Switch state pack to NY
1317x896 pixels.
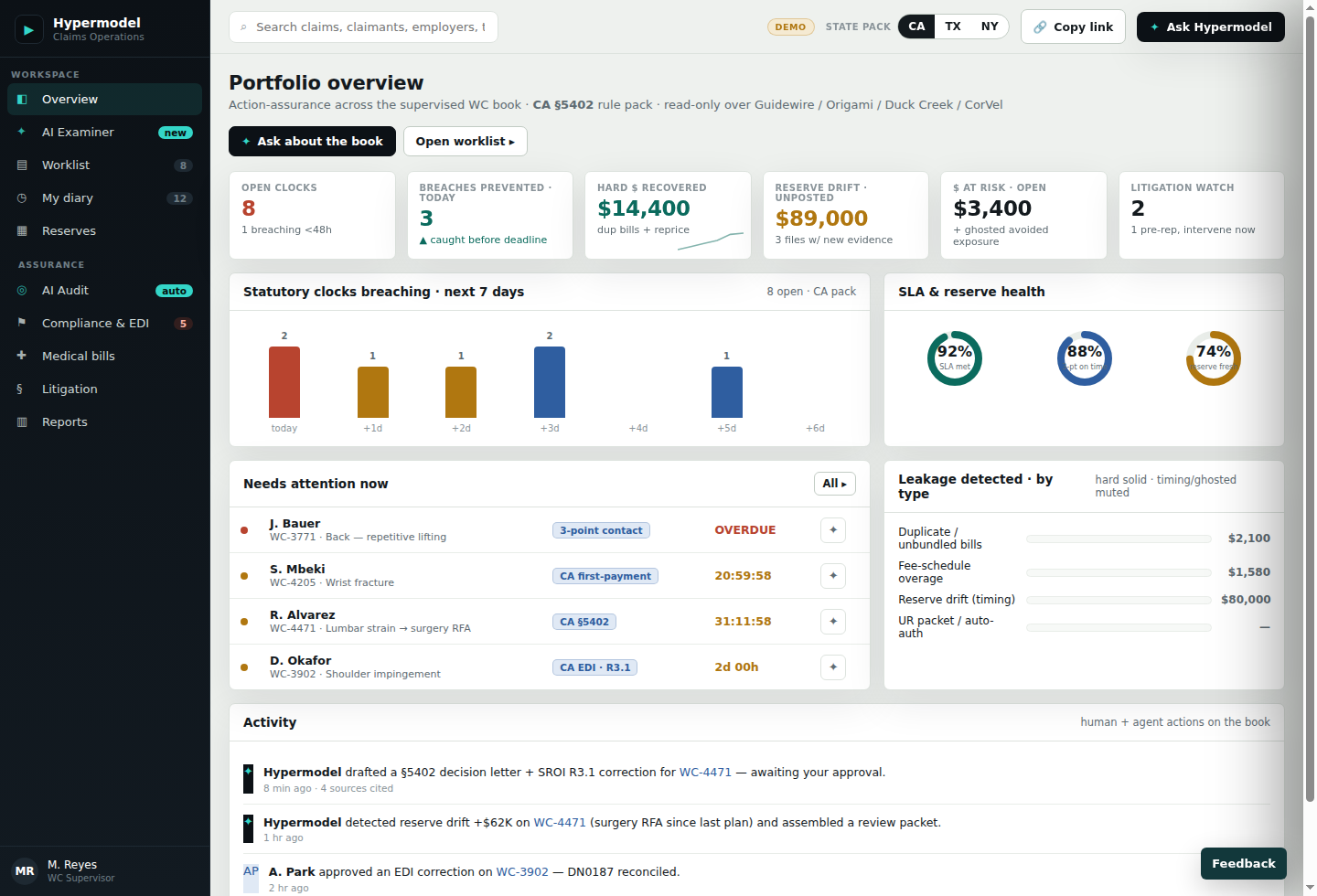click(x=990, y=27)
